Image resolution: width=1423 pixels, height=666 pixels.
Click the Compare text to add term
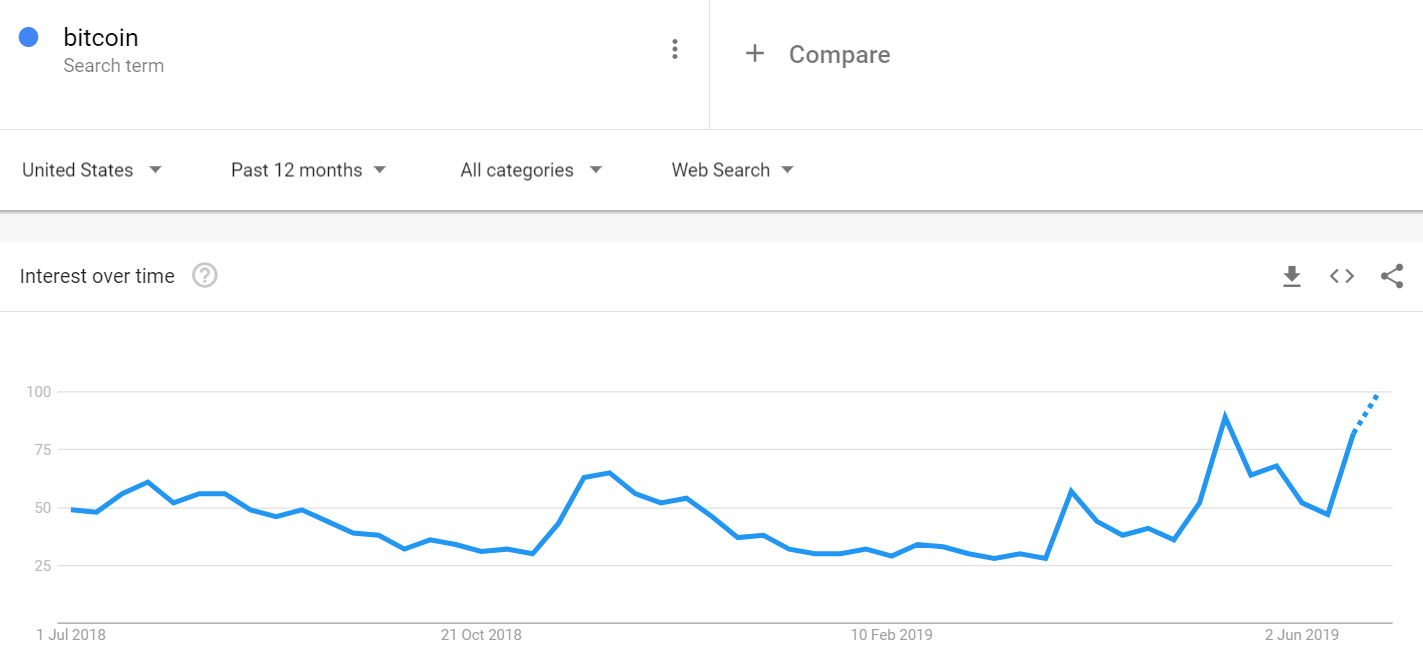coord(839,54)
